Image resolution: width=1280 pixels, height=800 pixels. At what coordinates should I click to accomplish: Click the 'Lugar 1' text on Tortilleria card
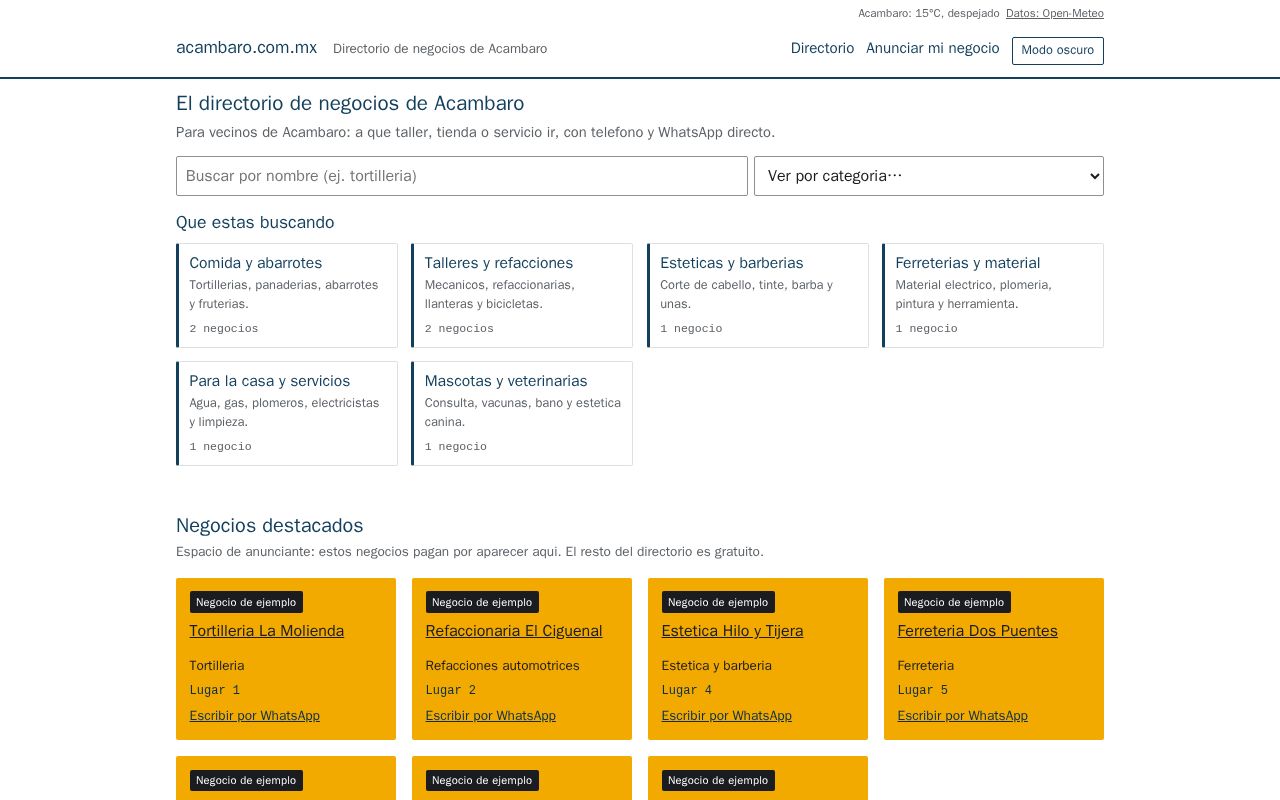click(215, 690)
